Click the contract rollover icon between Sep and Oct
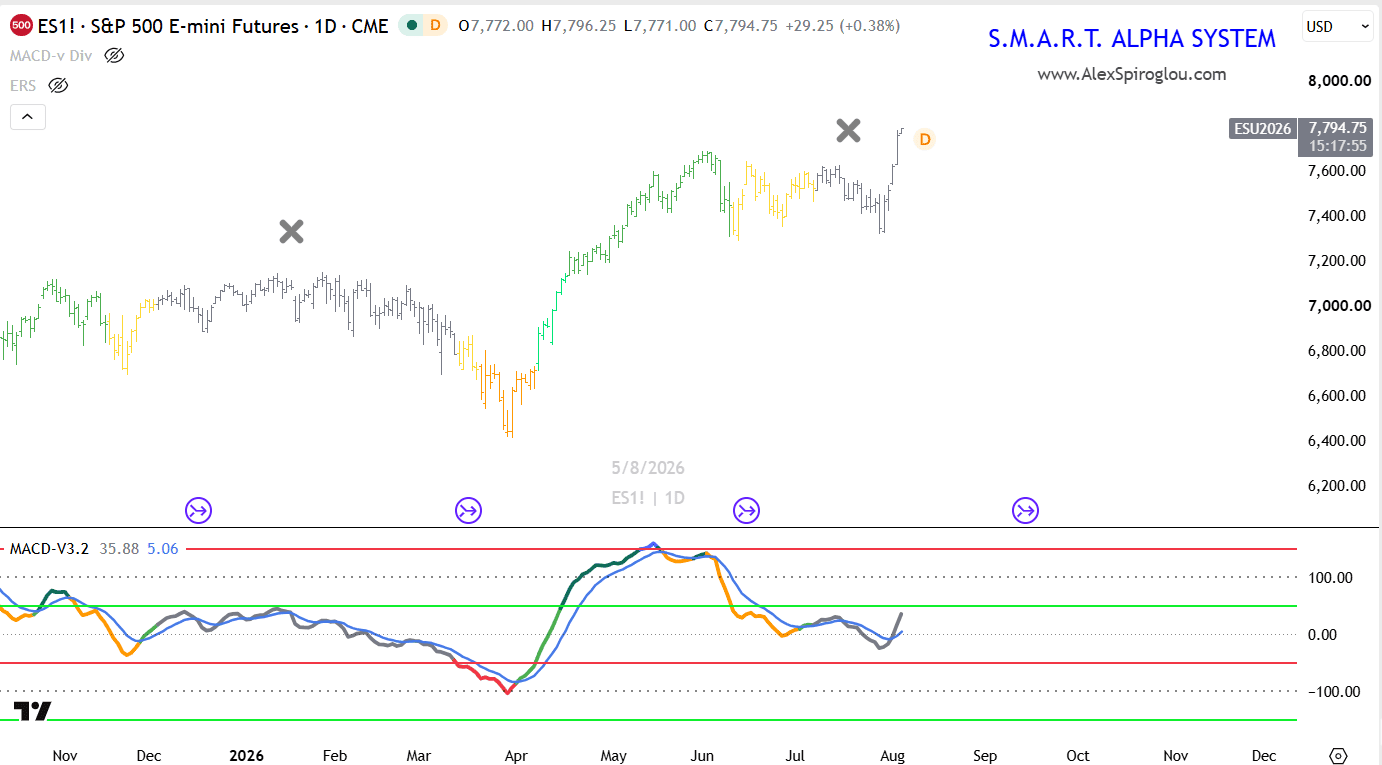Viewport: 1382px width, 765px height. click(1025, 511)
